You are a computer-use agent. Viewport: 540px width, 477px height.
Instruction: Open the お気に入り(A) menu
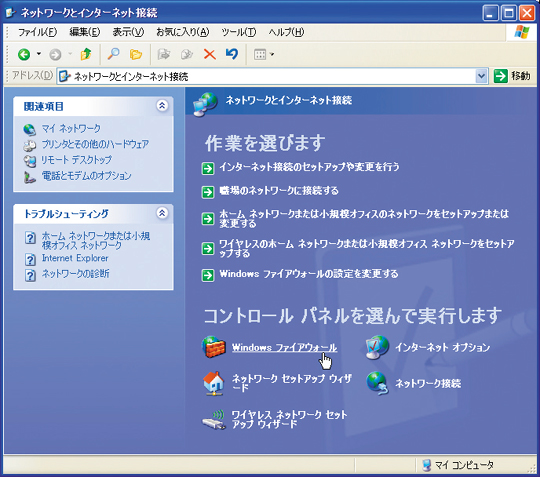(183, 32)
